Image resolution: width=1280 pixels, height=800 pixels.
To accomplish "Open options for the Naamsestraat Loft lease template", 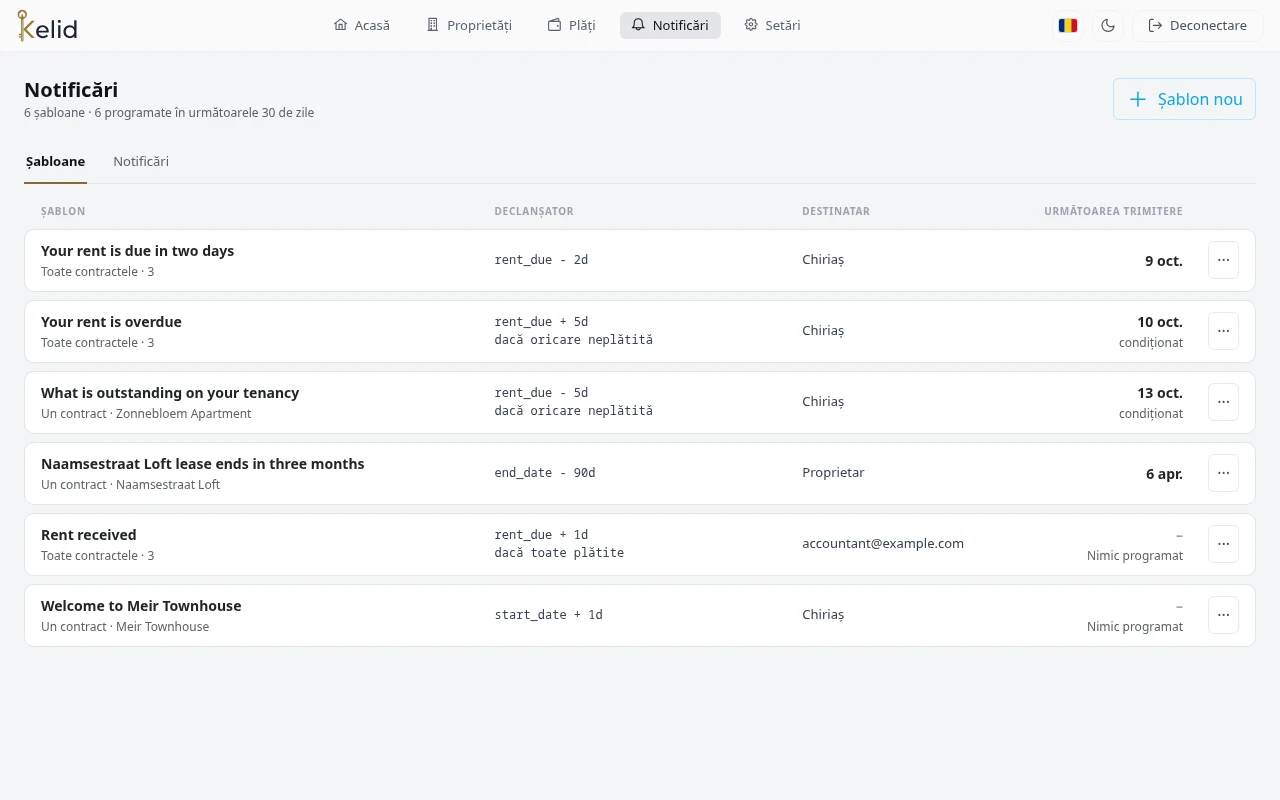I will [1223, 473].
